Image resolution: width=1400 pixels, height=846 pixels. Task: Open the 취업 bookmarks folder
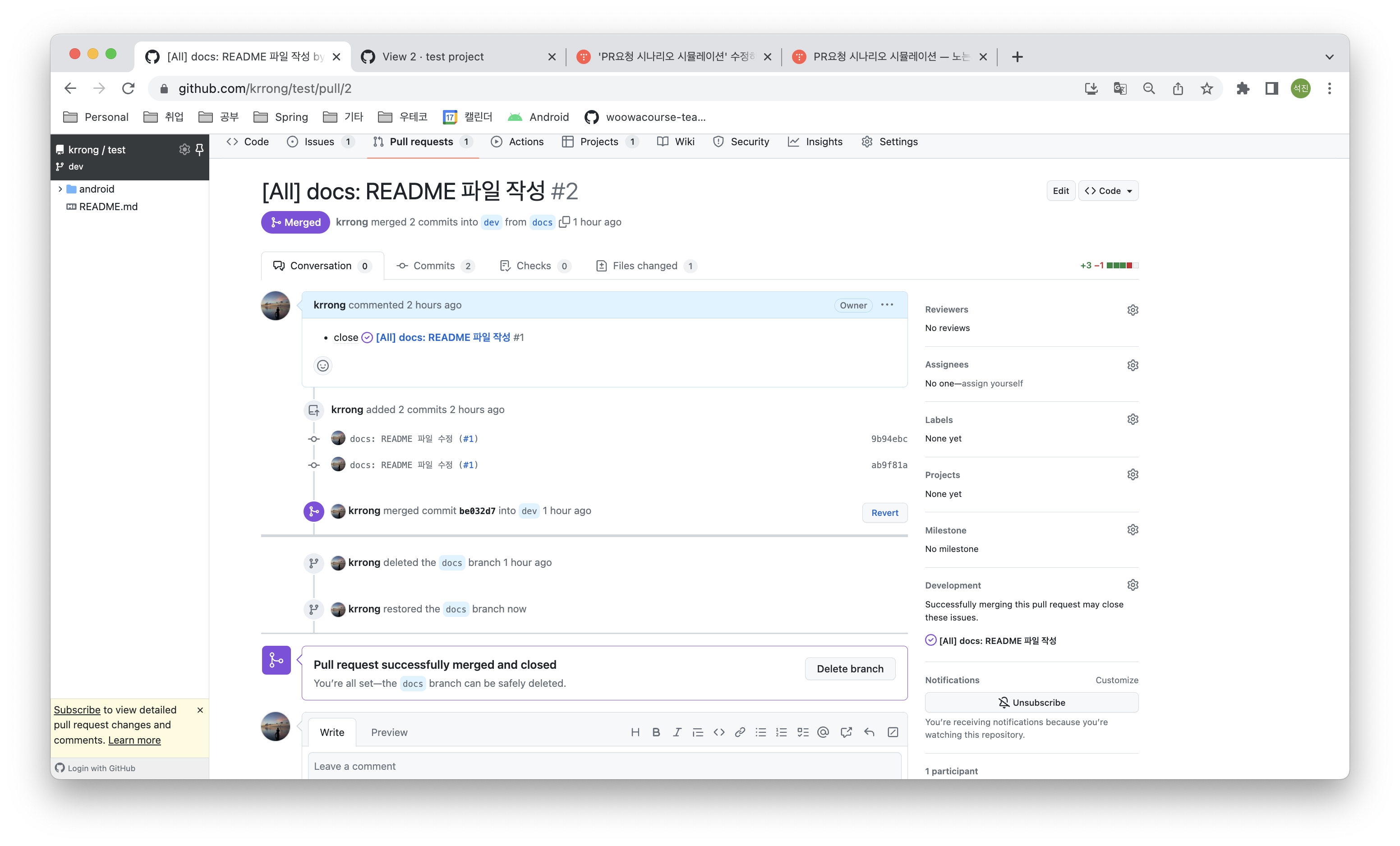click(x=164, y=117)
